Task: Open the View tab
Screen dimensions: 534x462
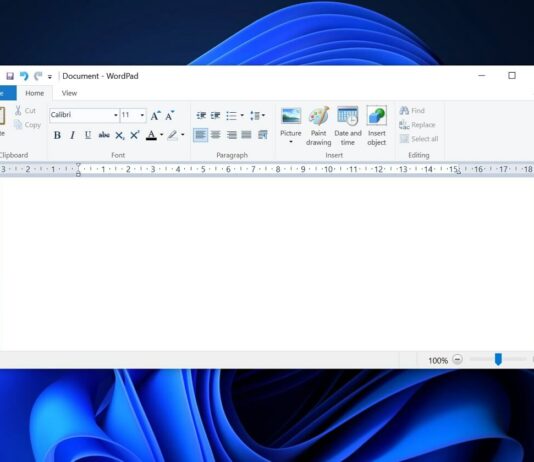Action: (x=69, y=93)
